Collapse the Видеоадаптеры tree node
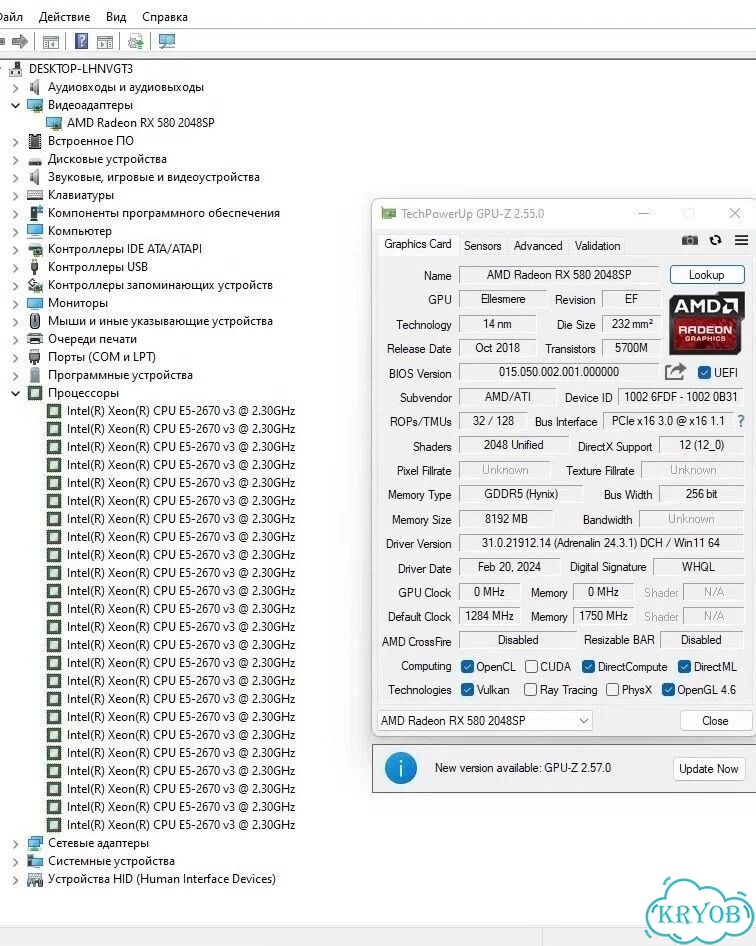The width and height of the screenshot is (756, 946). 16,105
